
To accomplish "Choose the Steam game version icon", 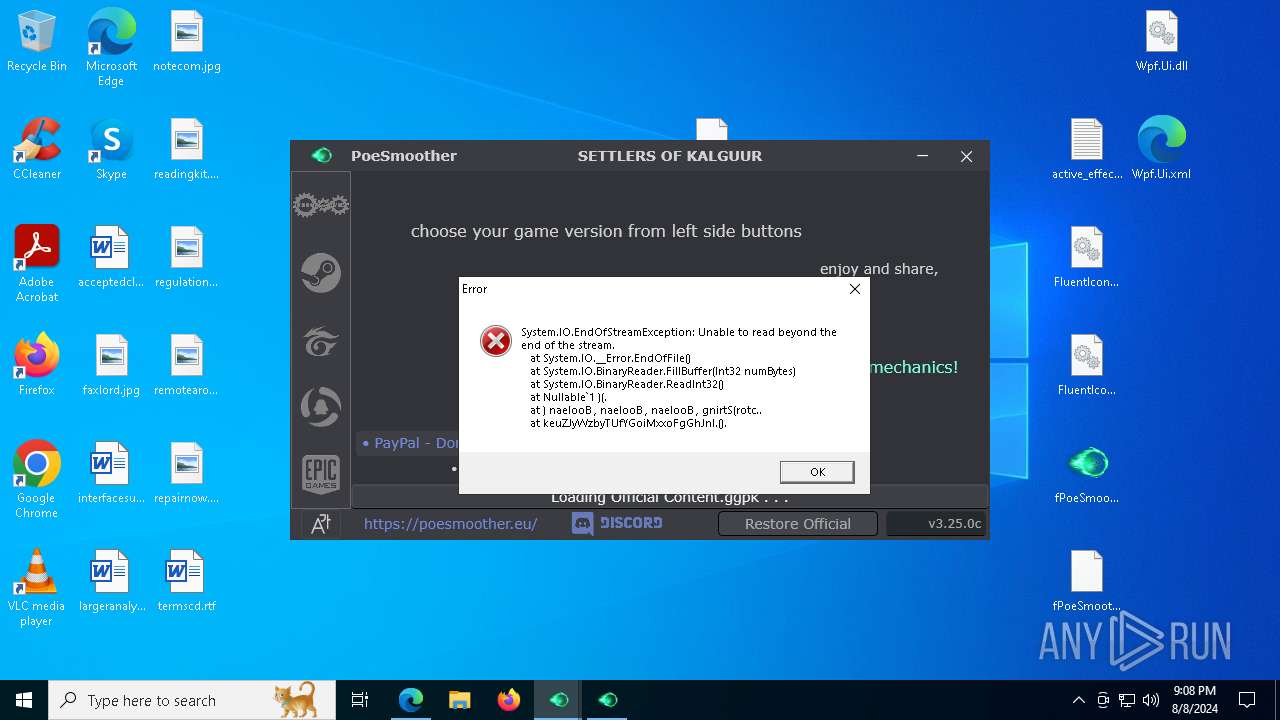I will point(321,273).
